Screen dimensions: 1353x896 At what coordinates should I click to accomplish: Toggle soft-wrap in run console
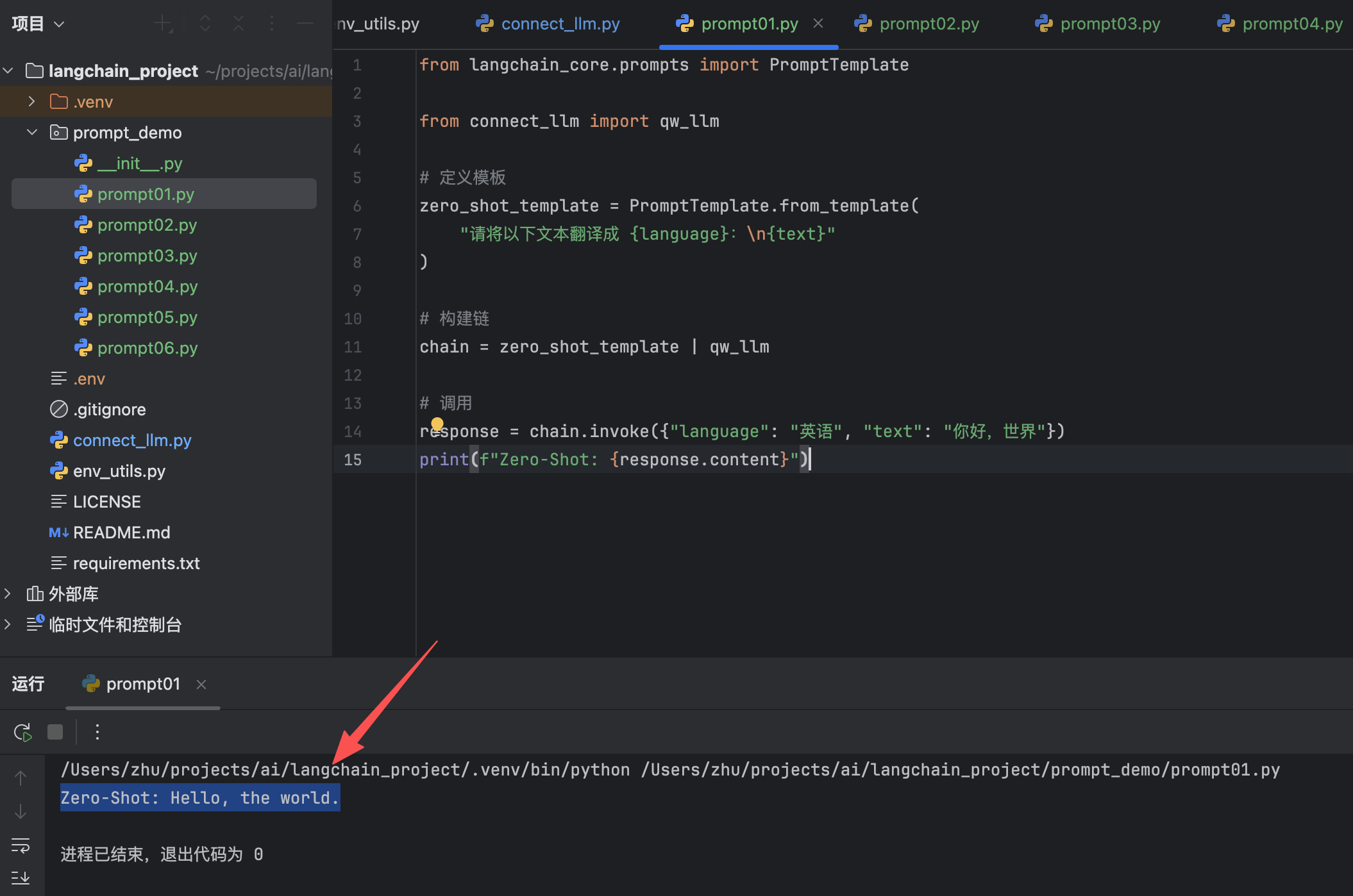pyautogui.click(x=21, y=845)
